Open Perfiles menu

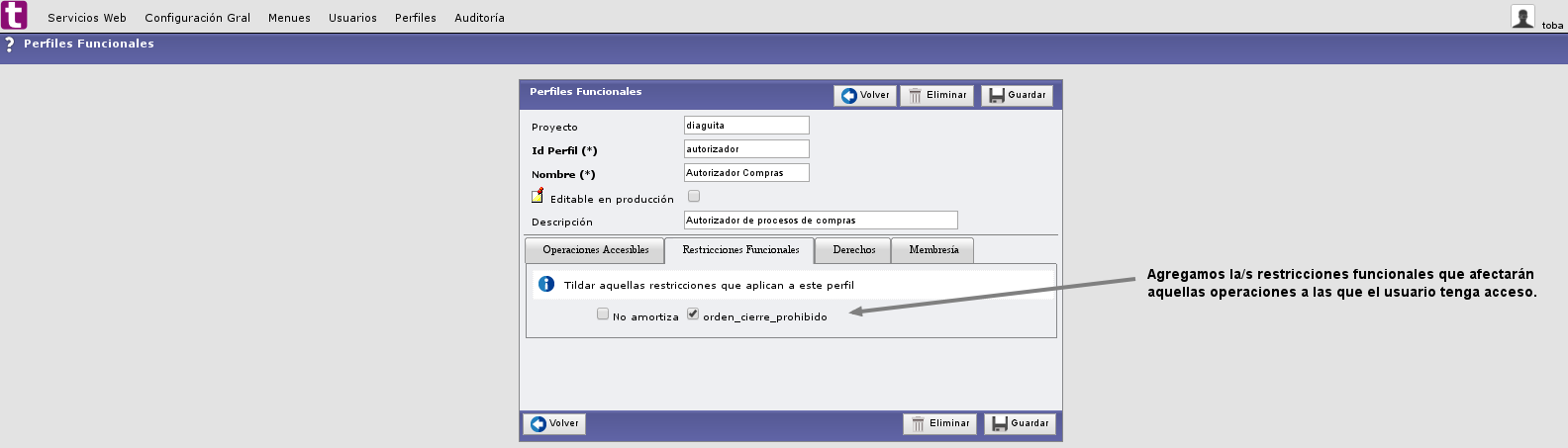click(x=416, y=18)
